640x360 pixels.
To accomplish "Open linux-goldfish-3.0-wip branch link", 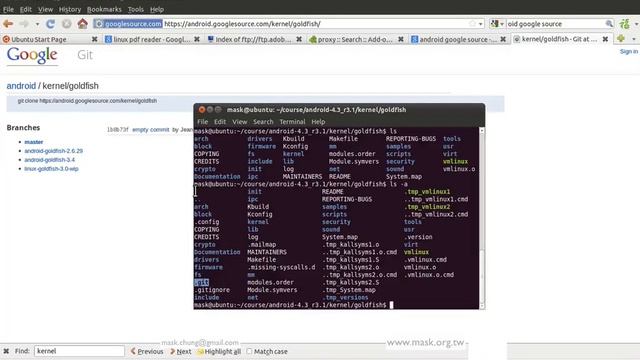I will [51, 169].
